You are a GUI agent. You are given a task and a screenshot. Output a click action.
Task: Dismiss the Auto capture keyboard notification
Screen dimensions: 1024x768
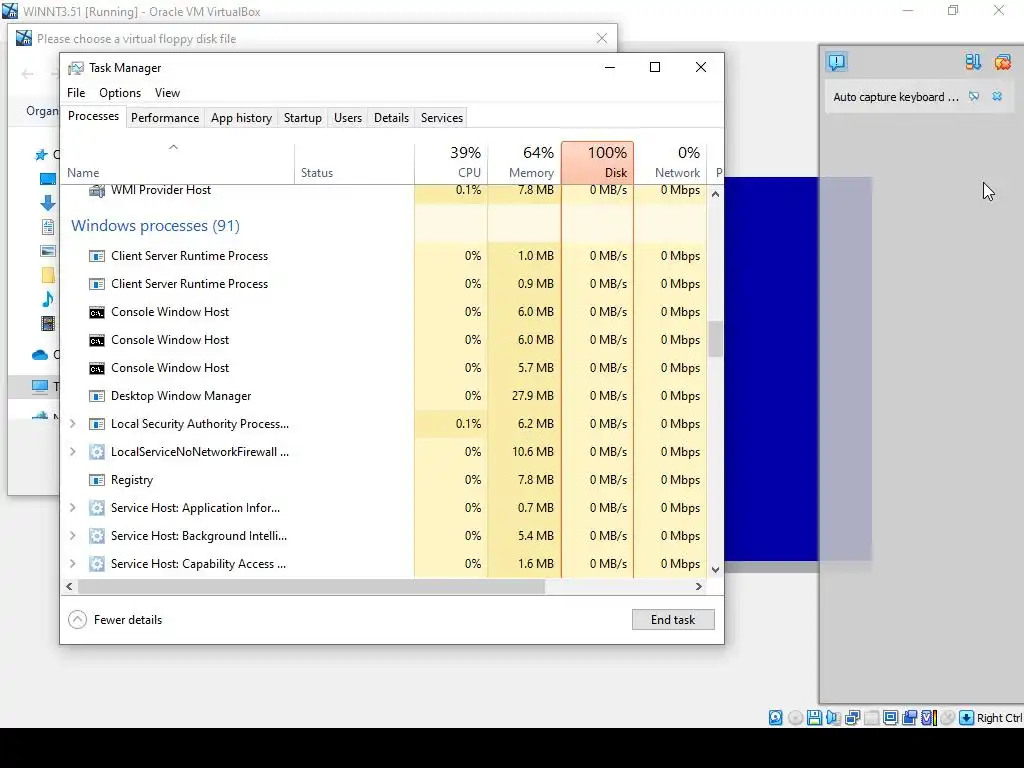(x=997, y=97)
